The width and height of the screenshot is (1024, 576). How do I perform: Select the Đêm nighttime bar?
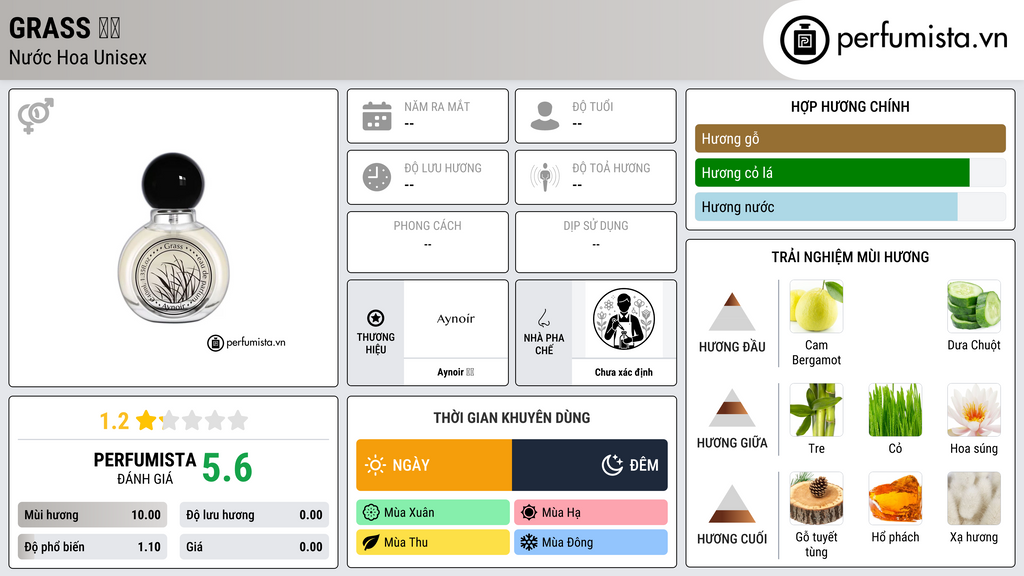(590, 465)
